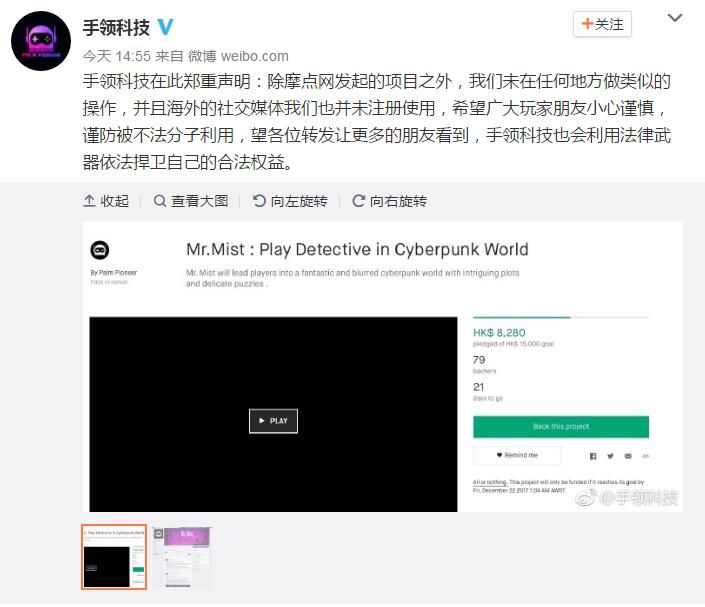Click the 手领科技 account name
The height and width of the screenshot is (607, 705).
tap(116, 27)
